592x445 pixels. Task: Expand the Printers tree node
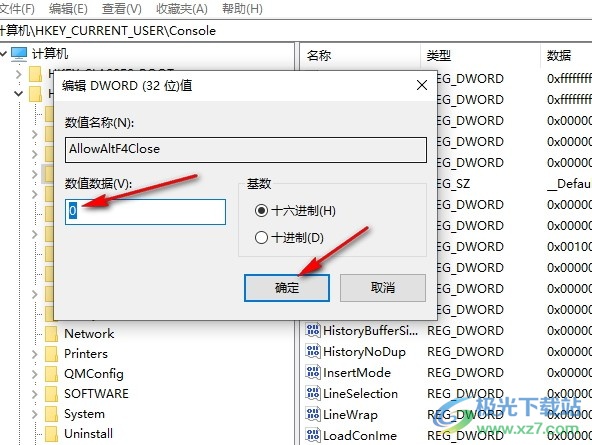(35, 354)
